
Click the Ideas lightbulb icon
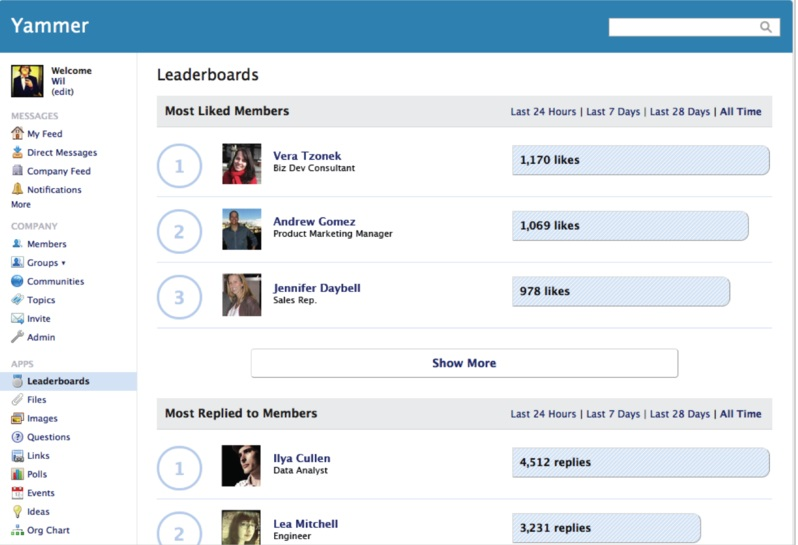tap(17, 511)
